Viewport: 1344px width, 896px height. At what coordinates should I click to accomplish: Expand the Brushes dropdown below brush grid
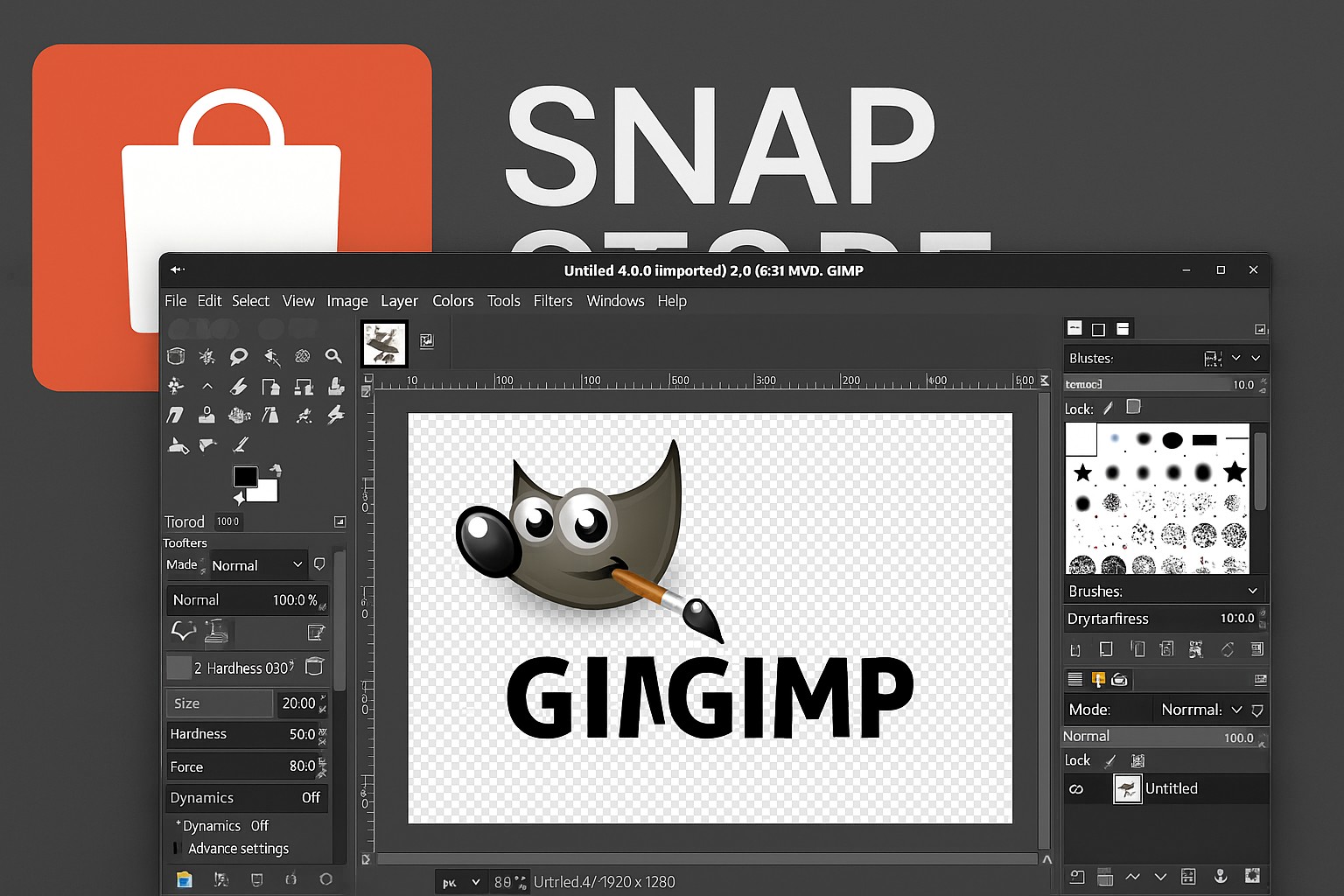(1163, 591)
